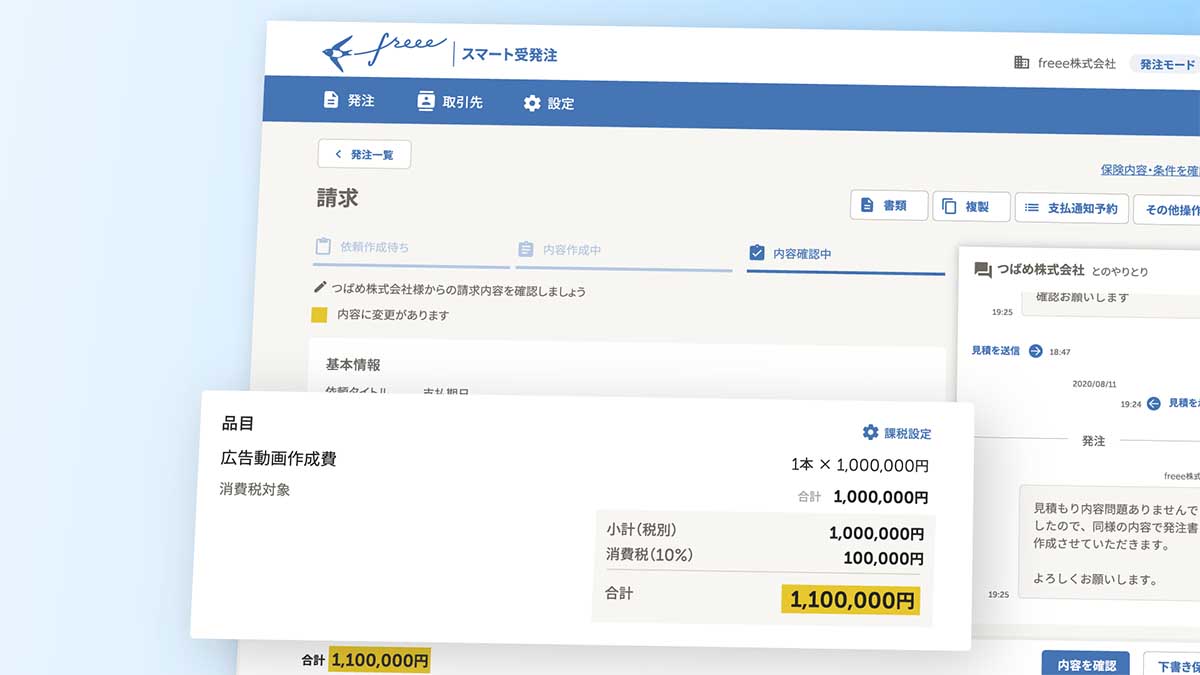Select the 依頼作成待ち step tab
This screenshot has width=1200, height=675.
(x=411, y=247)
